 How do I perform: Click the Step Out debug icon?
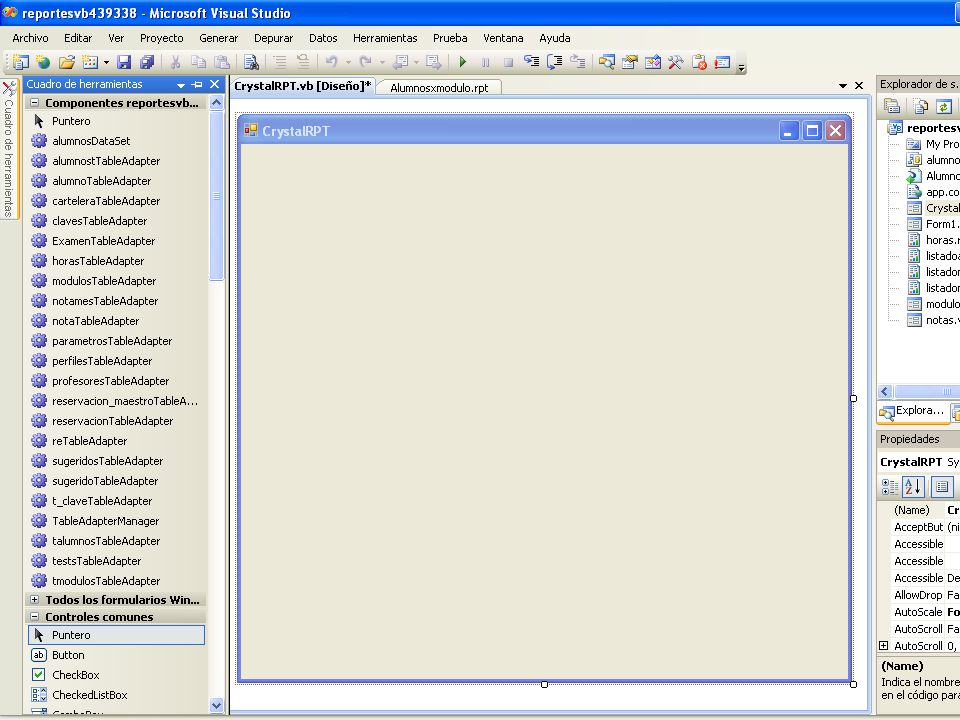[577, 62]
